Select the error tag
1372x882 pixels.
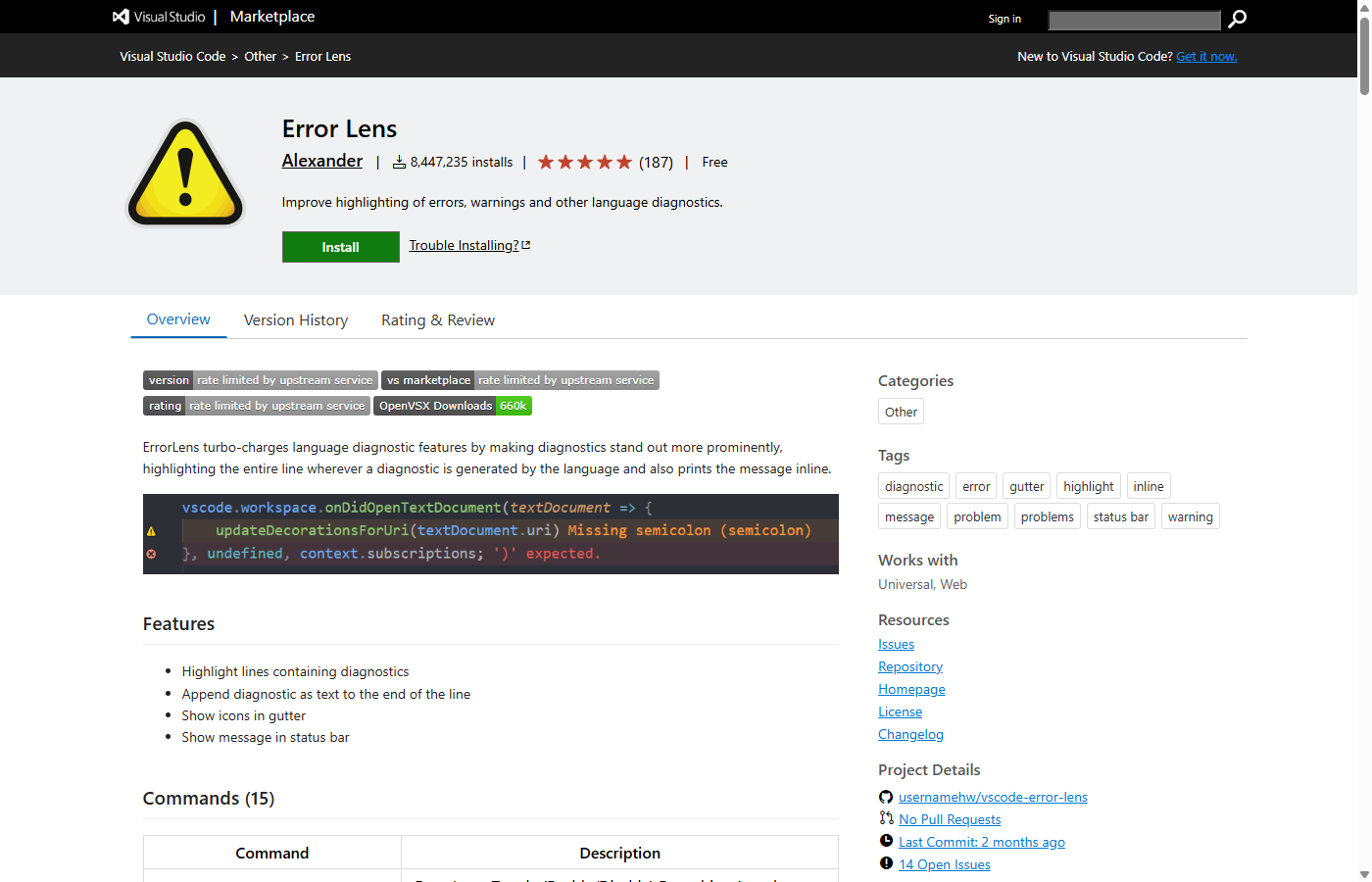tap(976, 486)
